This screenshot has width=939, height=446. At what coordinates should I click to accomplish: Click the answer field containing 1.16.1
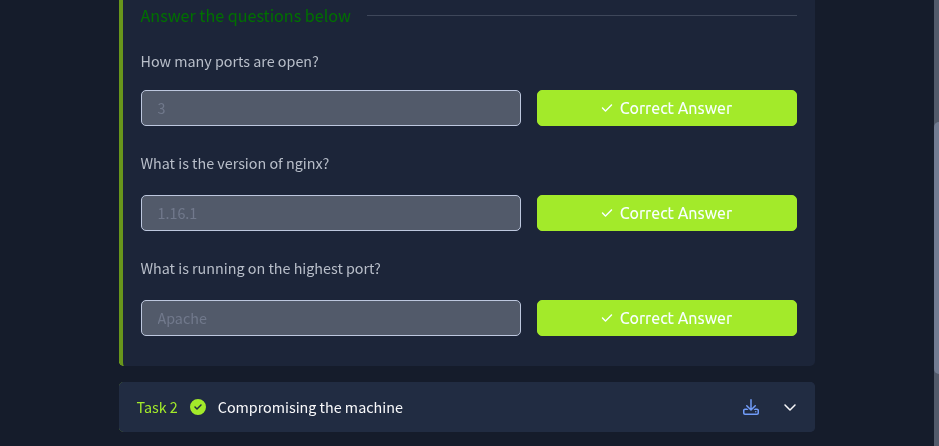coord(330,213)
